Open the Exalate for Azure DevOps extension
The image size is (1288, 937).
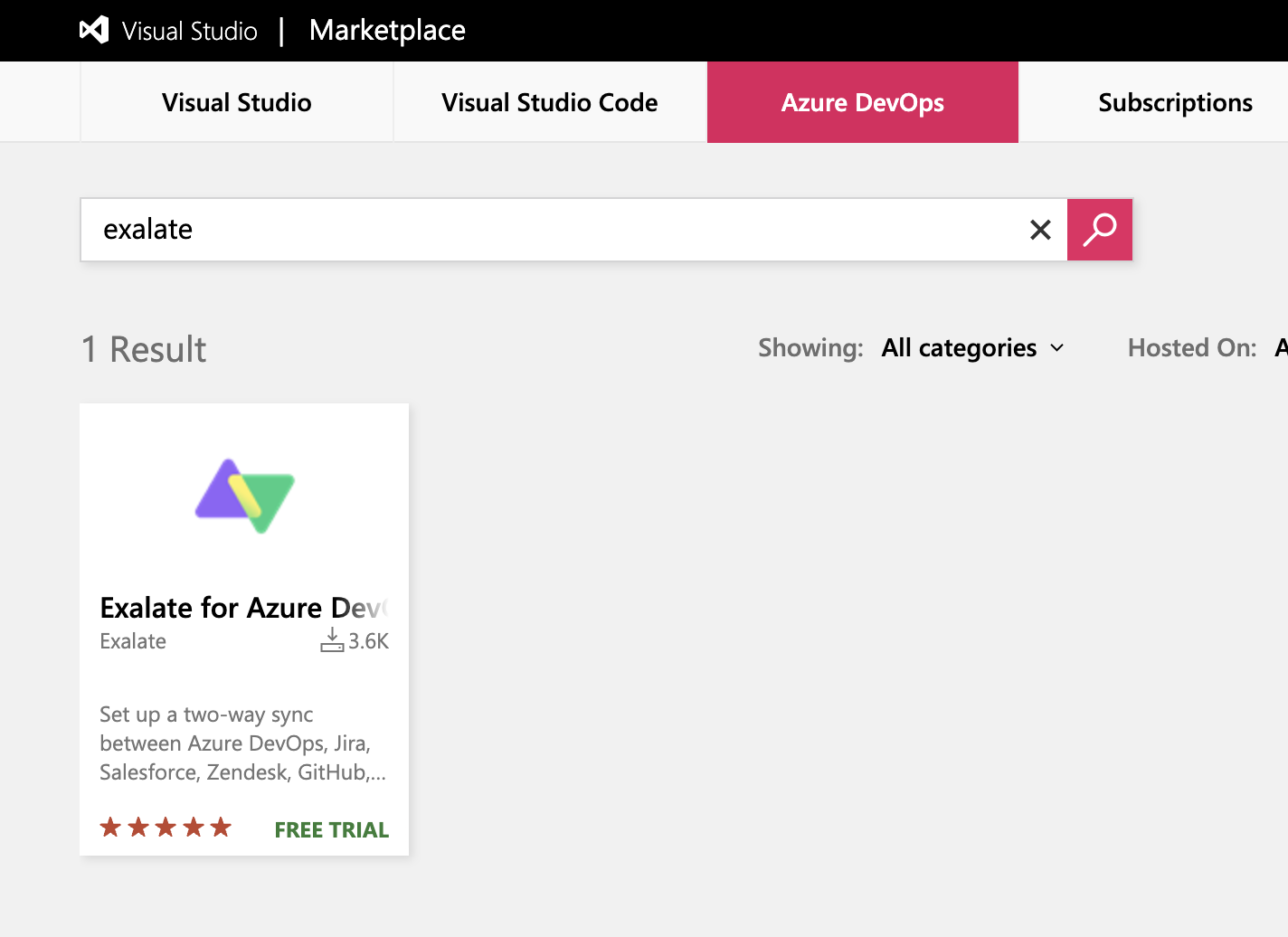click(243, 608)
